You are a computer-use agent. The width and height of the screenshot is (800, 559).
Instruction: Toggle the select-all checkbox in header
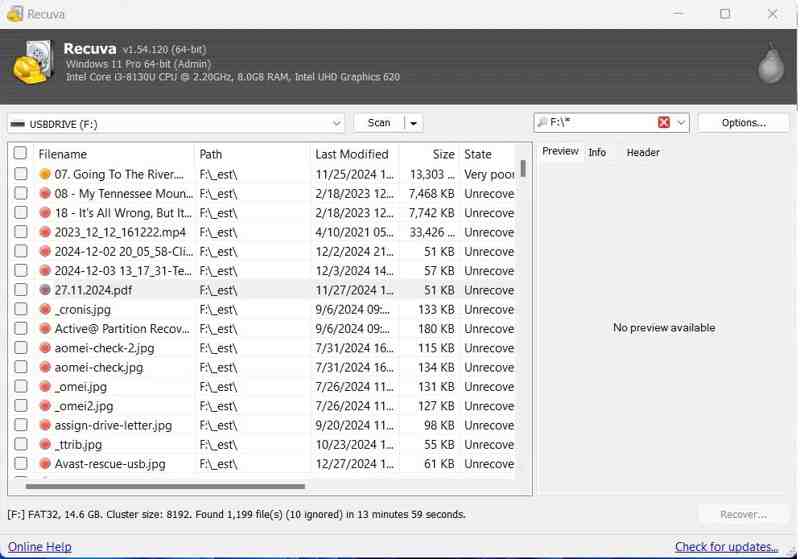point(20,153)
